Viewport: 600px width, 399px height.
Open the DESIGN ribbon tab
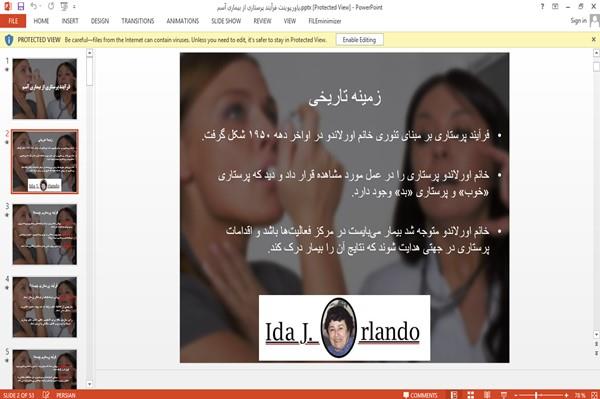coord(100,21)
